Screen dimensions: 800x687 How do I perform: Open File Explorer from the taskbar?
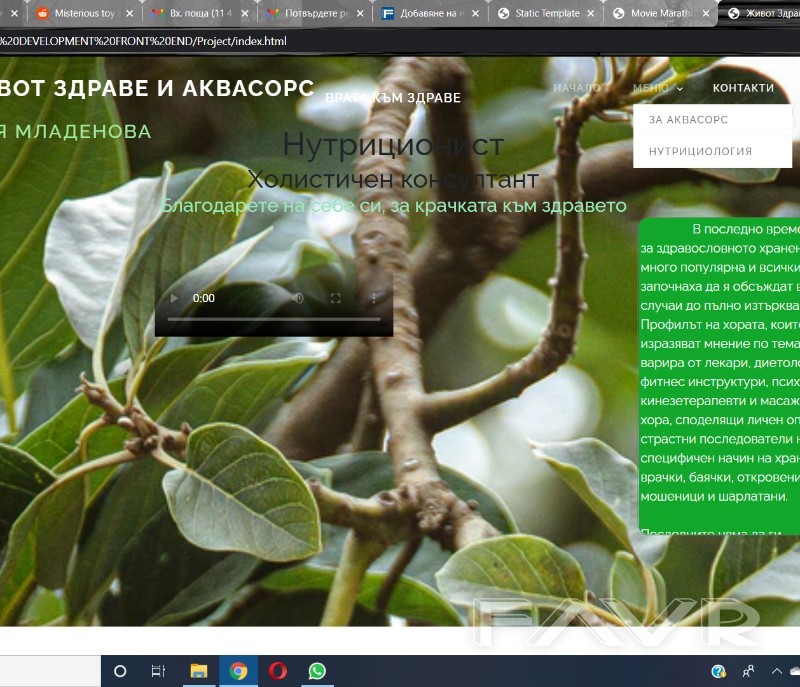(199, 671)
